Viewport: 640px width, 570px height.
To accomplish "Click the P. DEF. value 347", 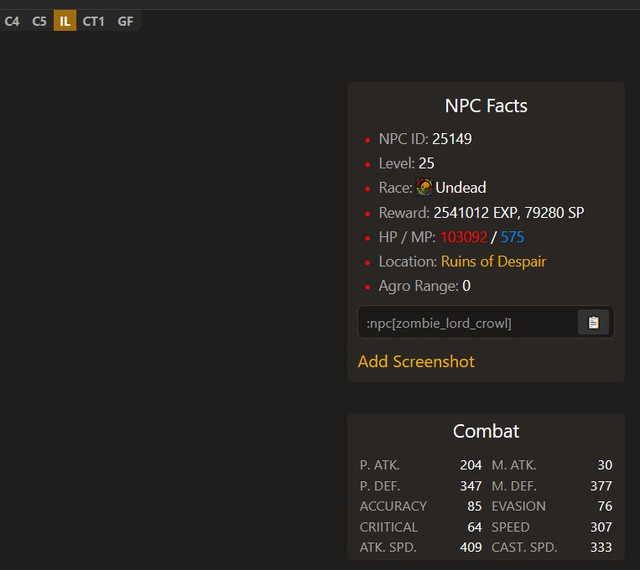I will (x=471, y=486).
